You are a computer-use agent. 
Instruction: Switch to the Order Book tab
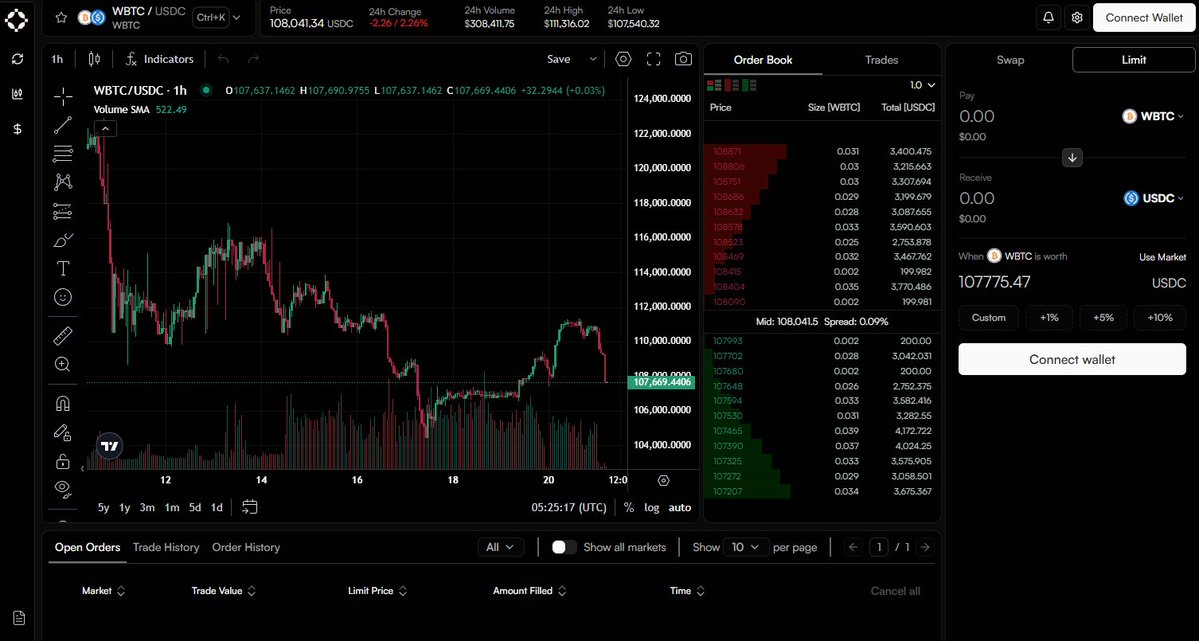click(762, 60)
